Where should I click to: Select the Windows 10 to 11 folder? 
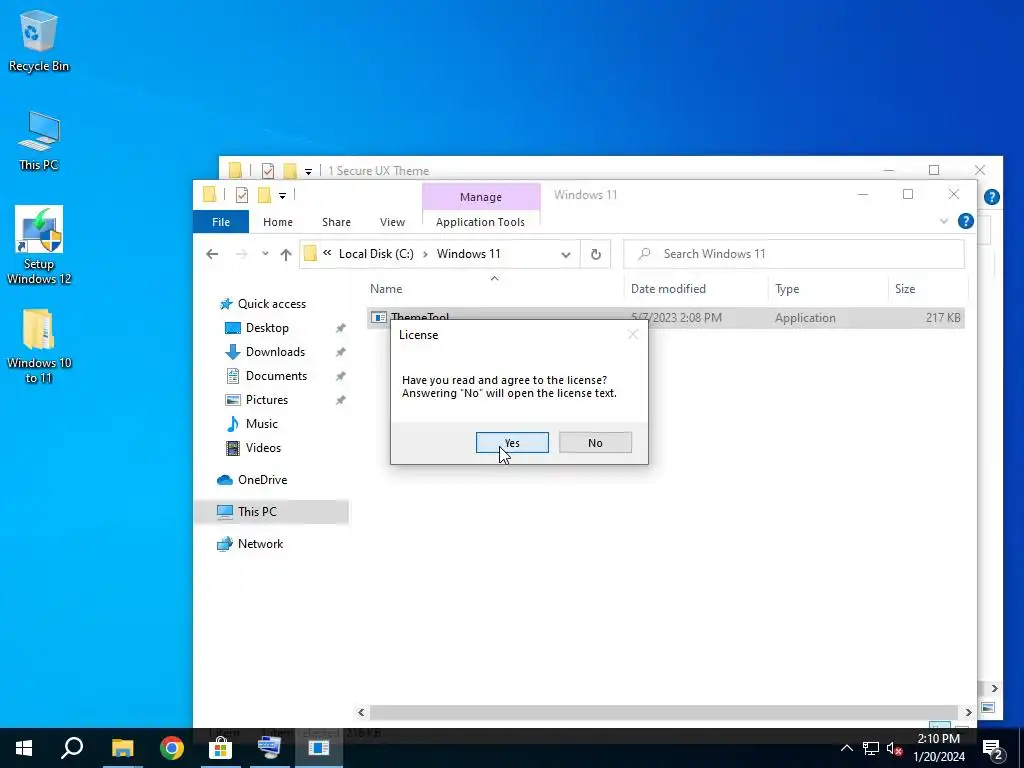pos(39,345)
